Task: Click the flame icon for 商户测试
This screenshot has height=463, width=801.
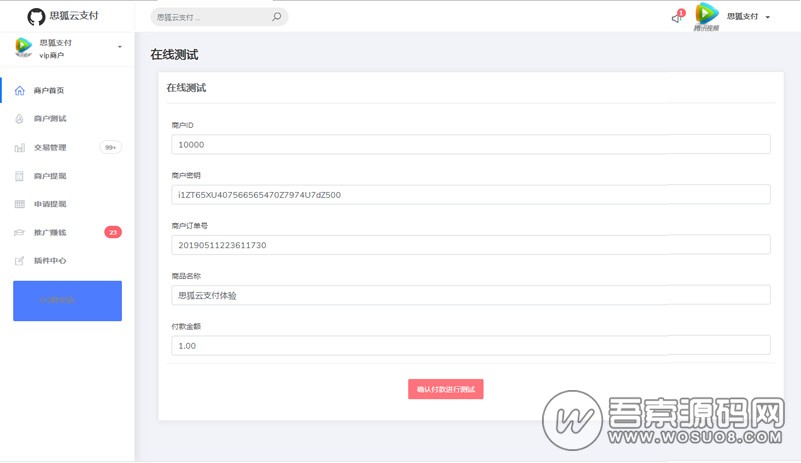Action: [x=20, y=119]
